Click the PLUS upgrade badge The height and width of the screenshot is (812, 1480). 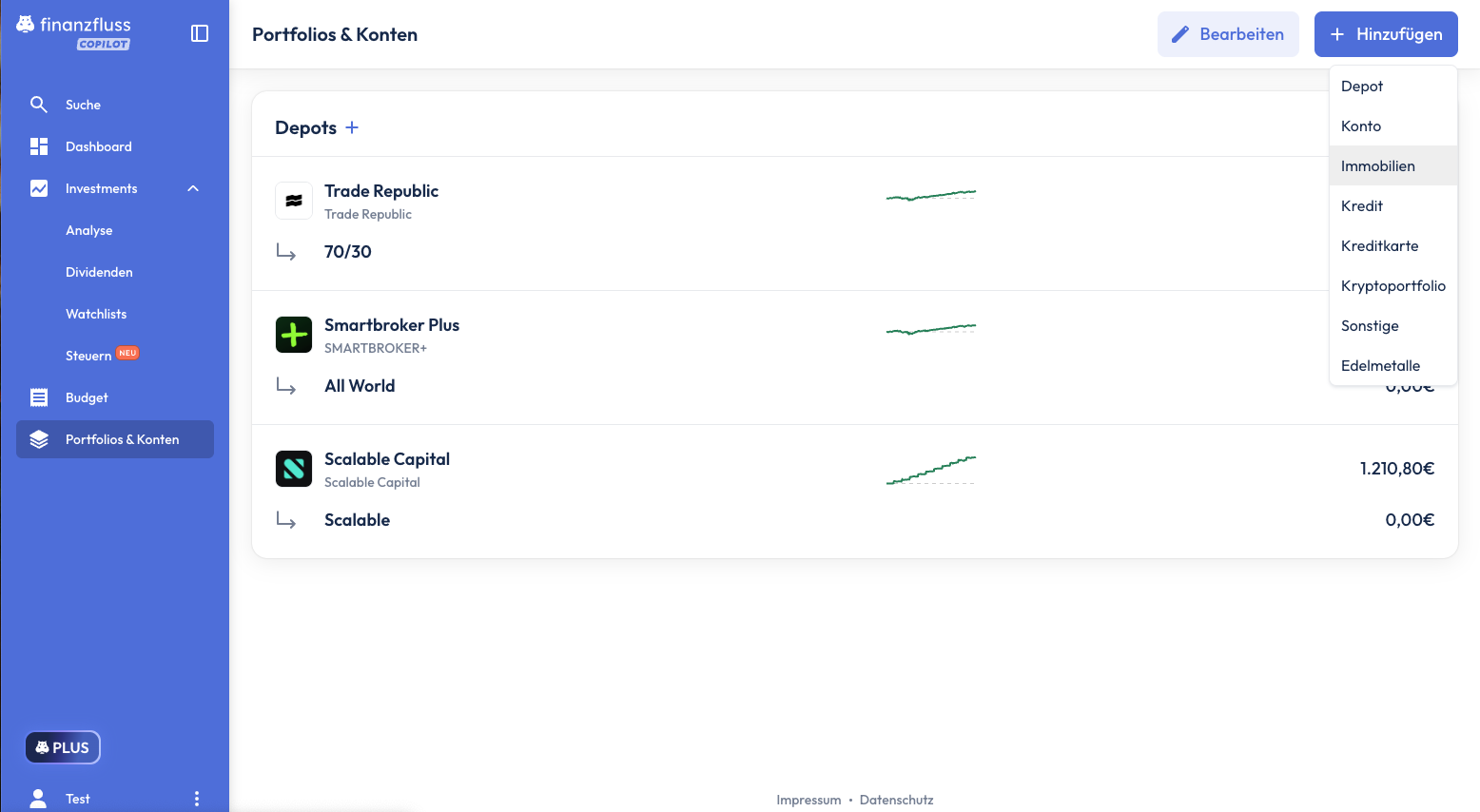click(x=63, y=747)
